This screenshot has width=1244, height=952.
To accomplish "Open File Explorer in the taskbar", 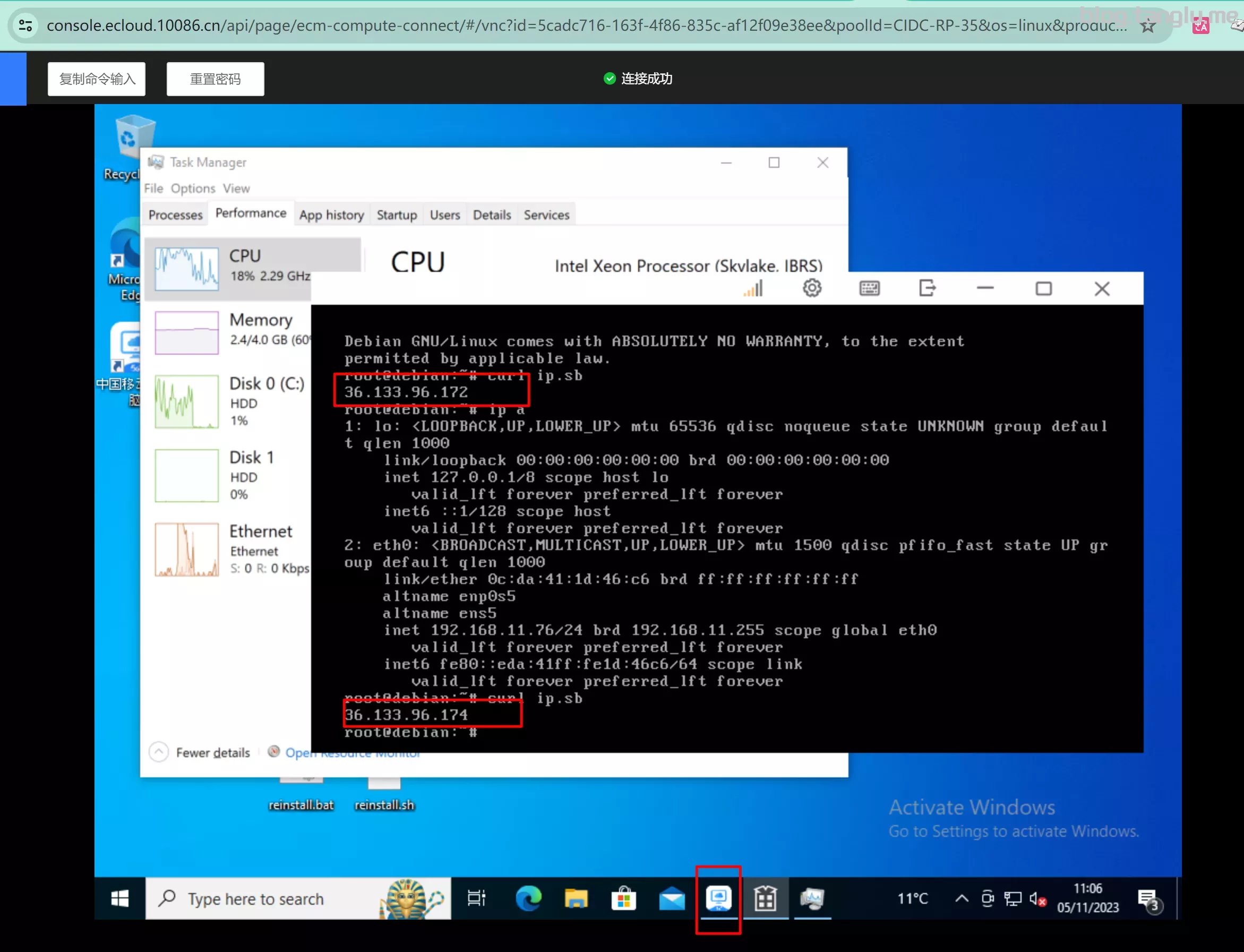I will coord(576,898).
